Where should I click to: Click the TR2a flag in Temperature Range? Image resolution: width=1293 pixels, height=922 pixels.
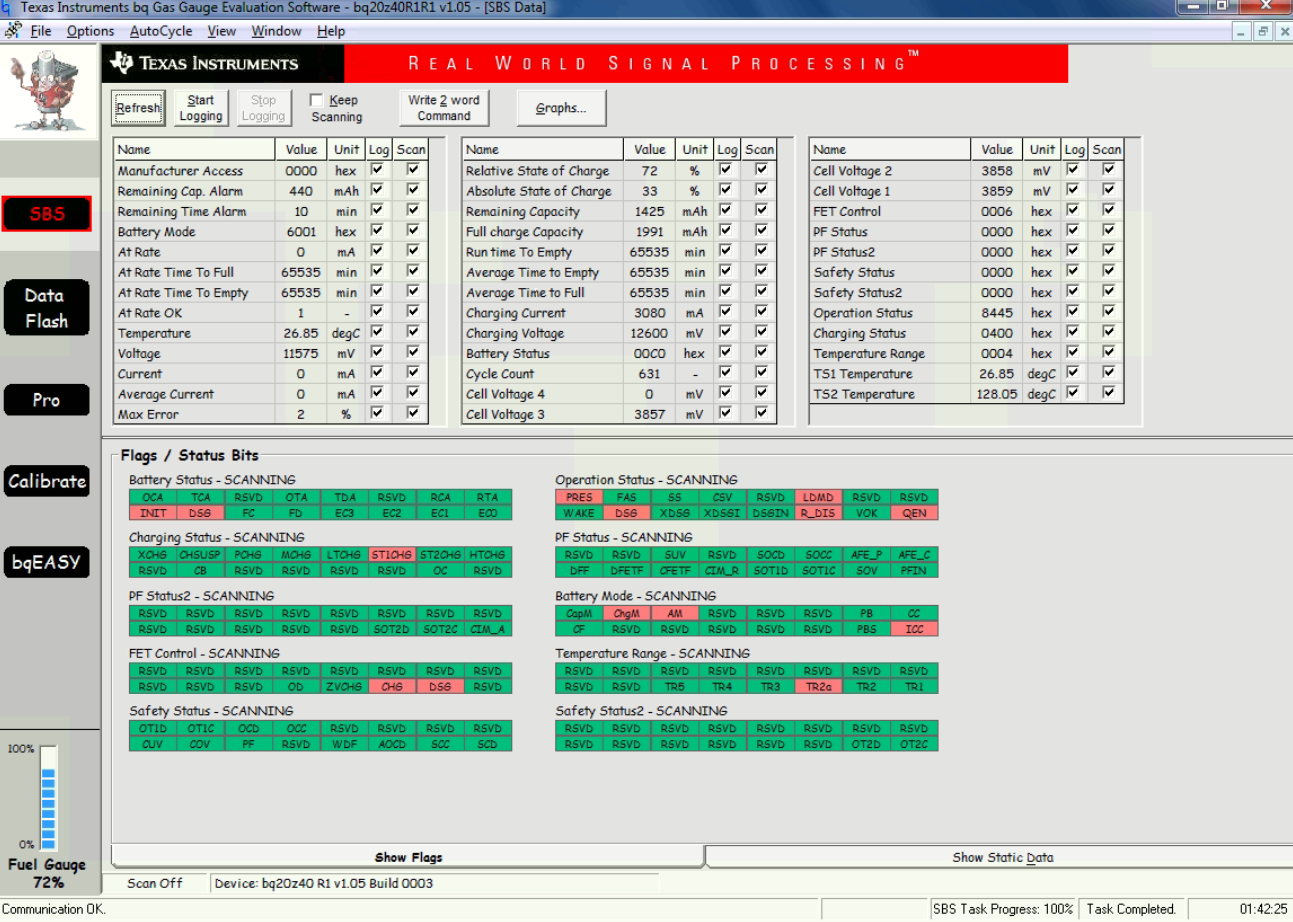point(818,687)
